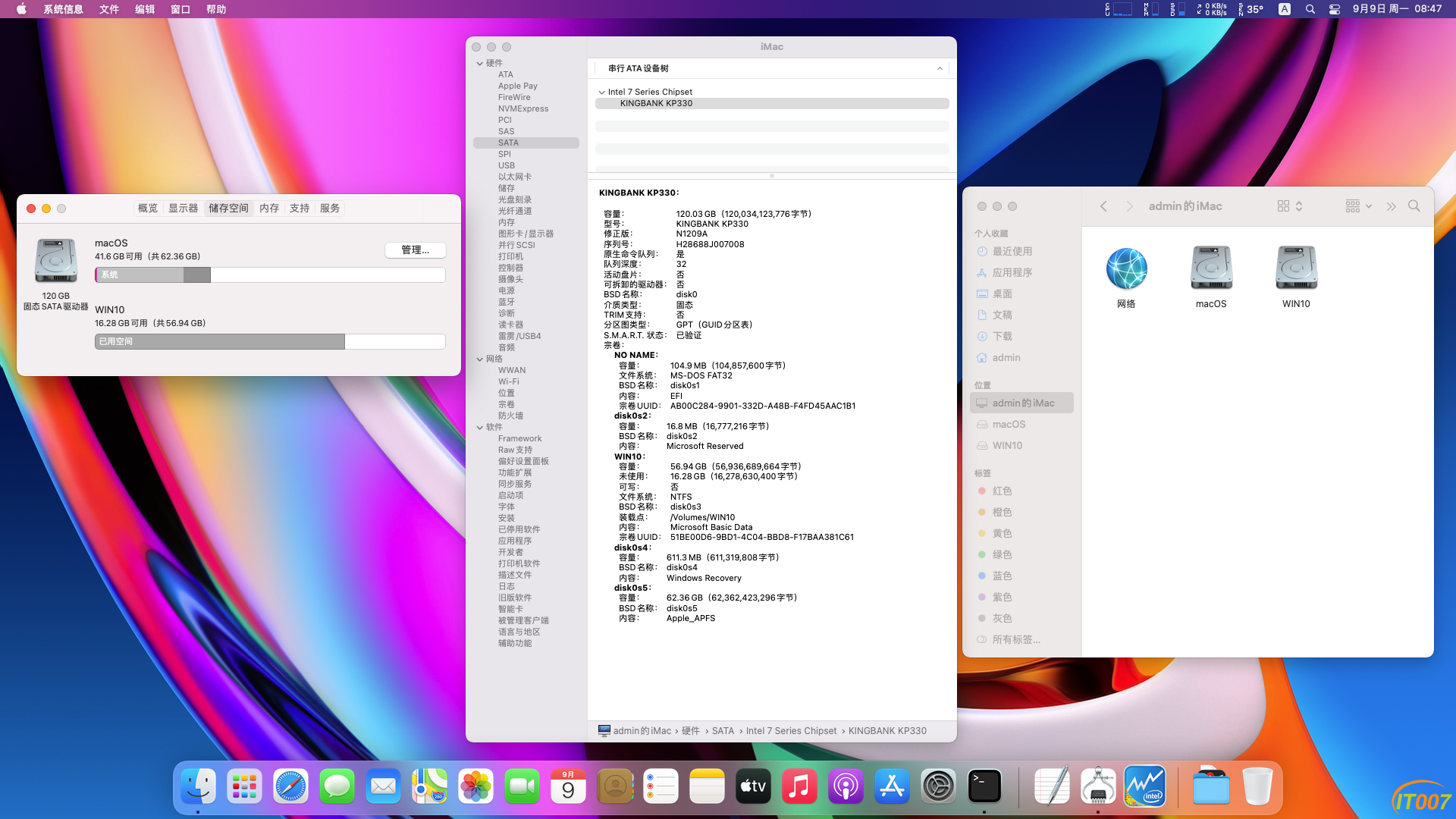The image size is (1456, 819).
Task: Open Finder icon view switcher dropdown
Action: click(1290, 206)
